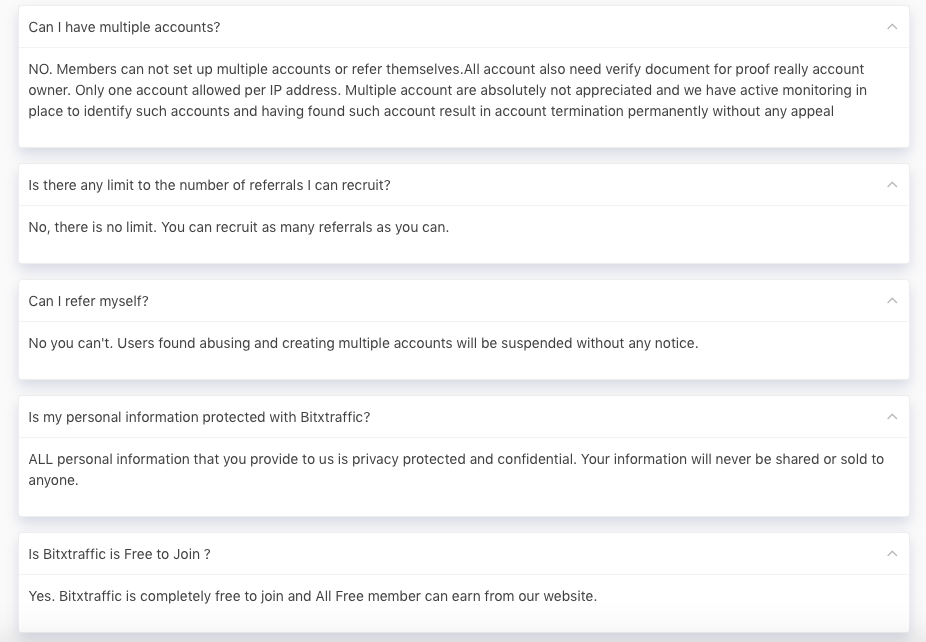The width and height of the screenshot is (926, 642).
Task: Click the answer text about one account per IP
Action: [447, 90]
